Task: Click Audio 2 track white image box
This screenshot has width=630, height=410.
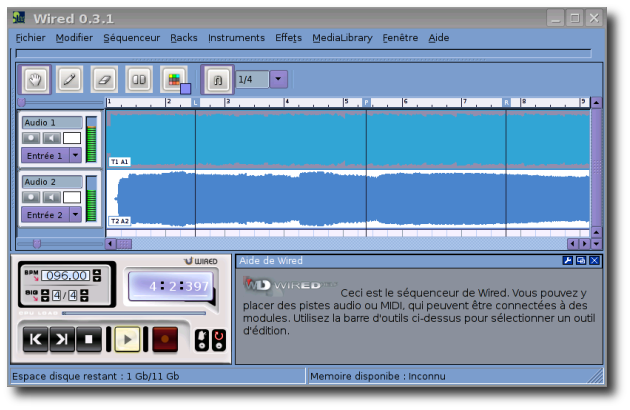Action: coord(72,197)
